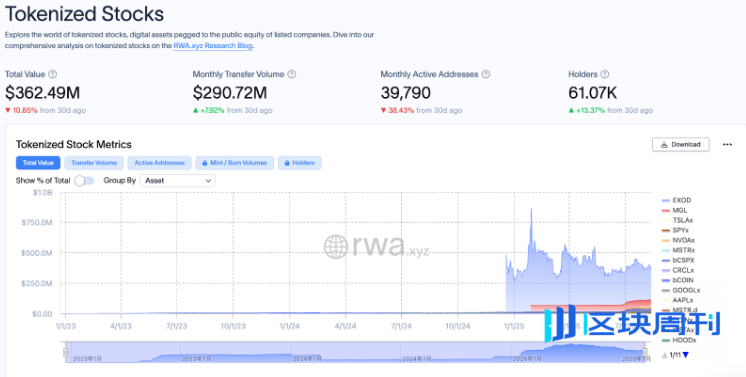
Task: Toggle CRCLx series in legend
Action: pos(678,270)
